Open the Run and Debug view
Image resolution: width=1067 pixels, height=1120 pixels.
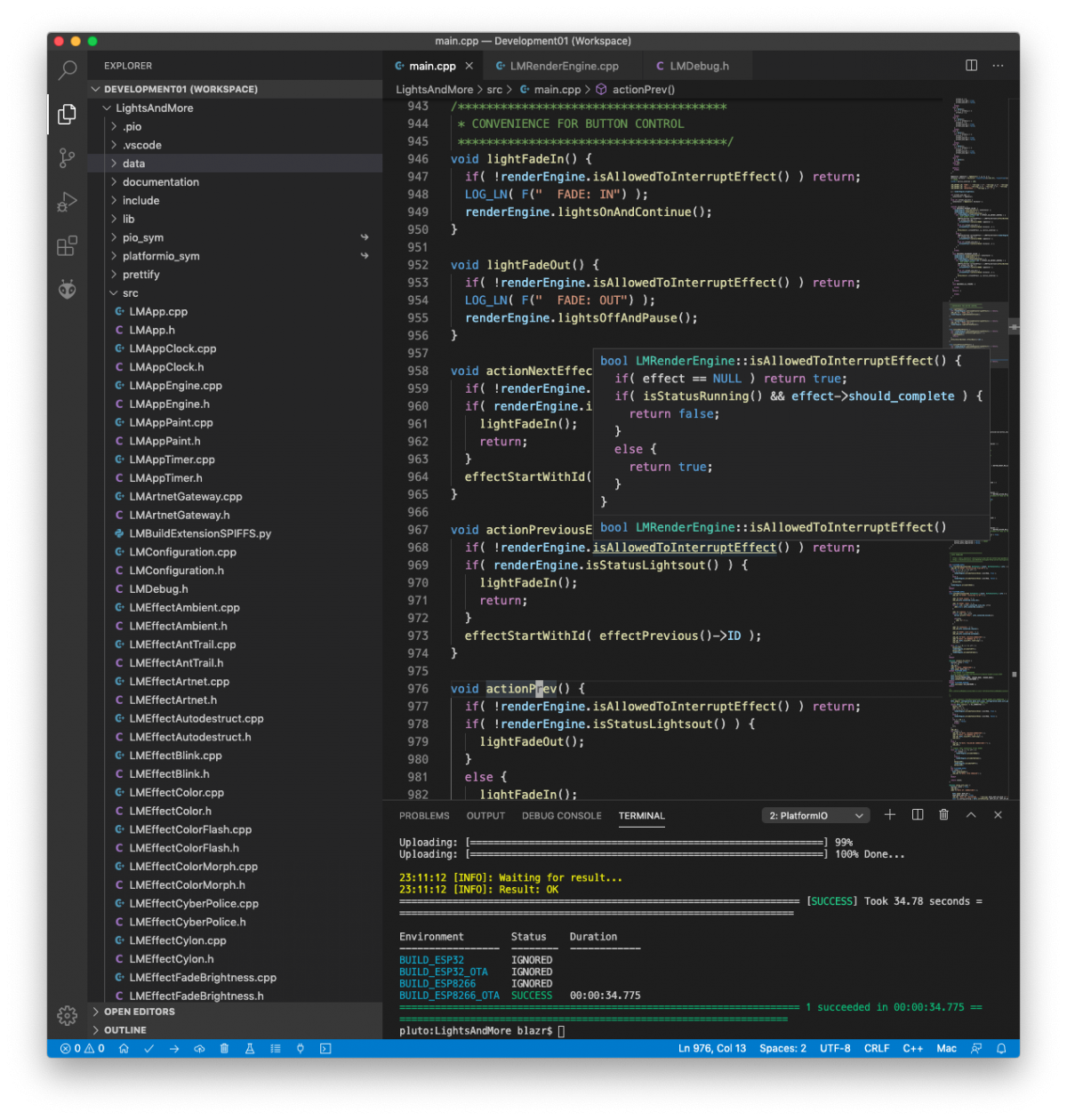pos(68,203)
